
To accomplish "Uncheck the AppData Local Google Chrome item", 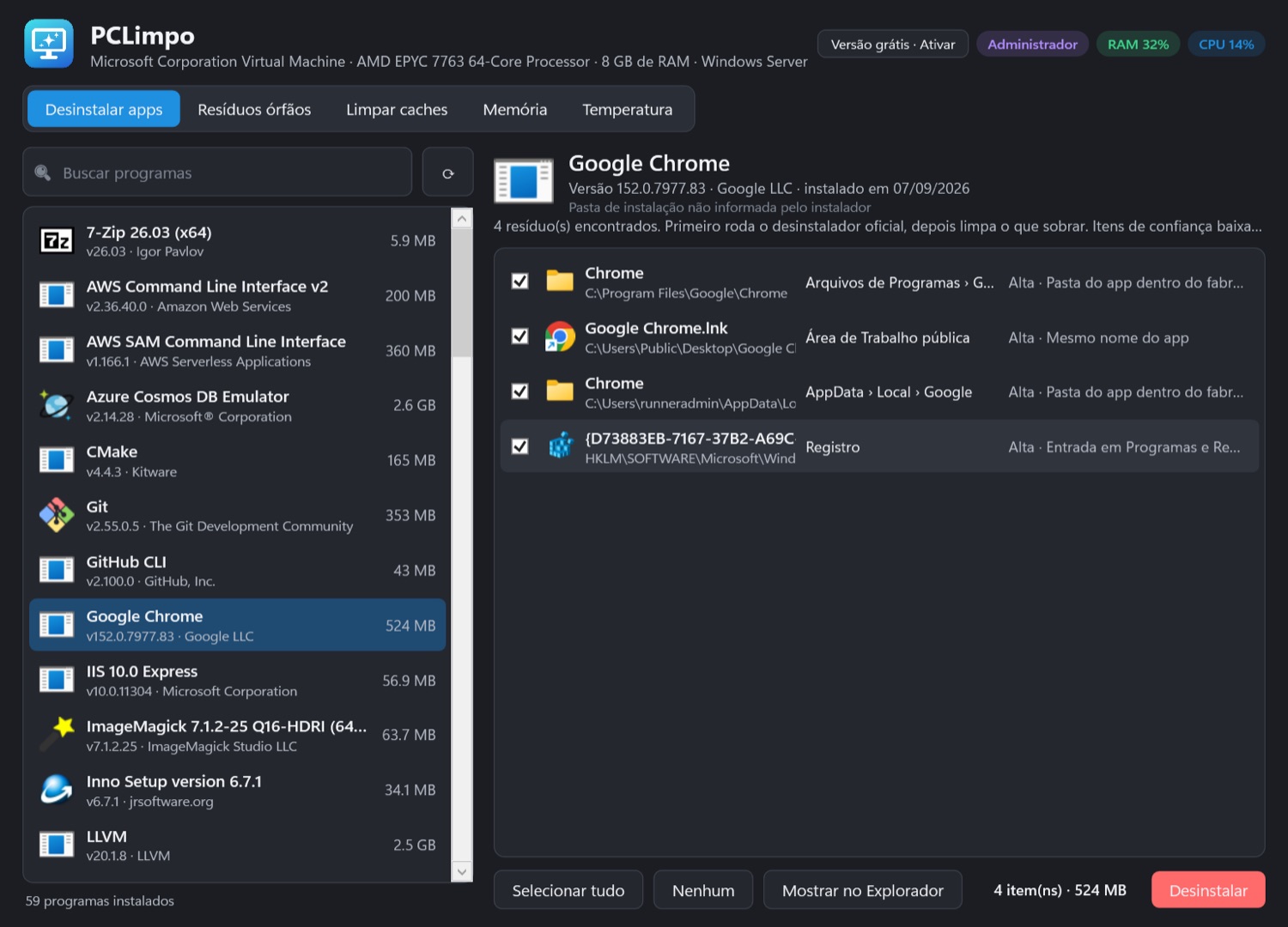I will (519, 391).
